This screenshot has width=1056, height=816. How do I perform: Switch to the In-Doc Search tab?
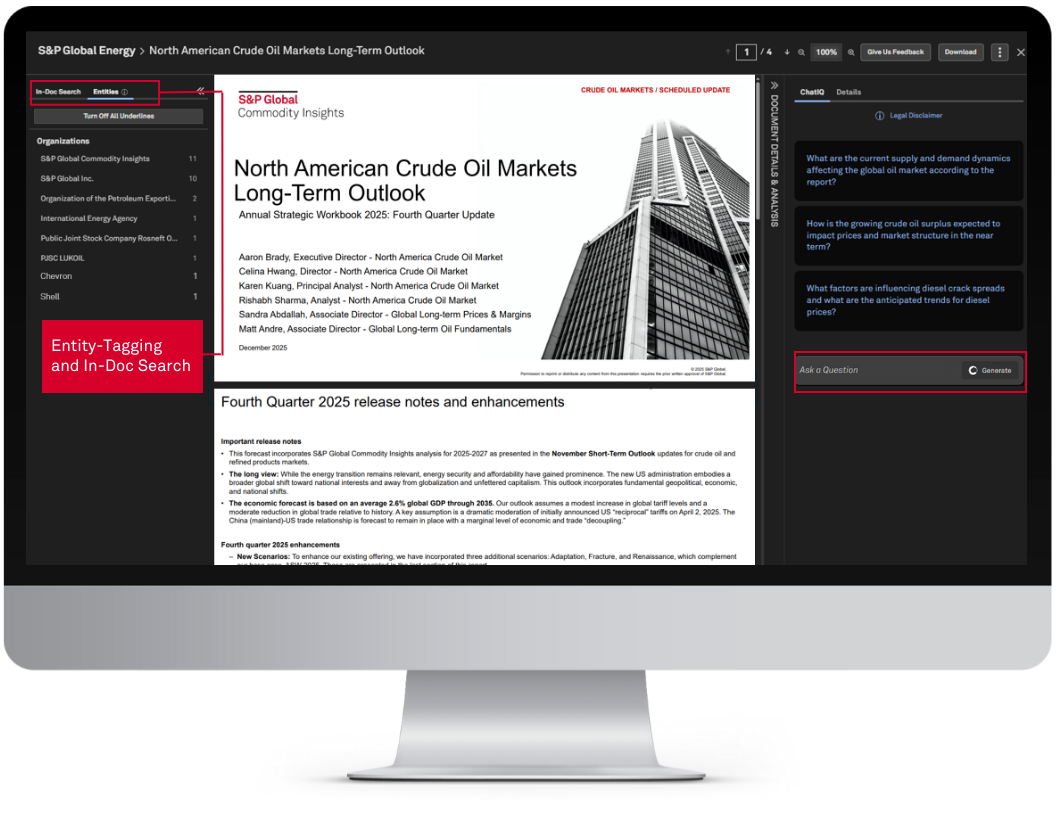point(58,92)
